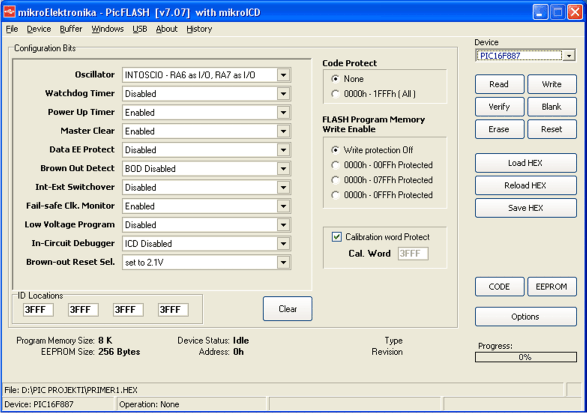The width and height of the screenshot is (587, 413).
Task: Maximize the PicFLASH window
Action: tap(557, 12)
